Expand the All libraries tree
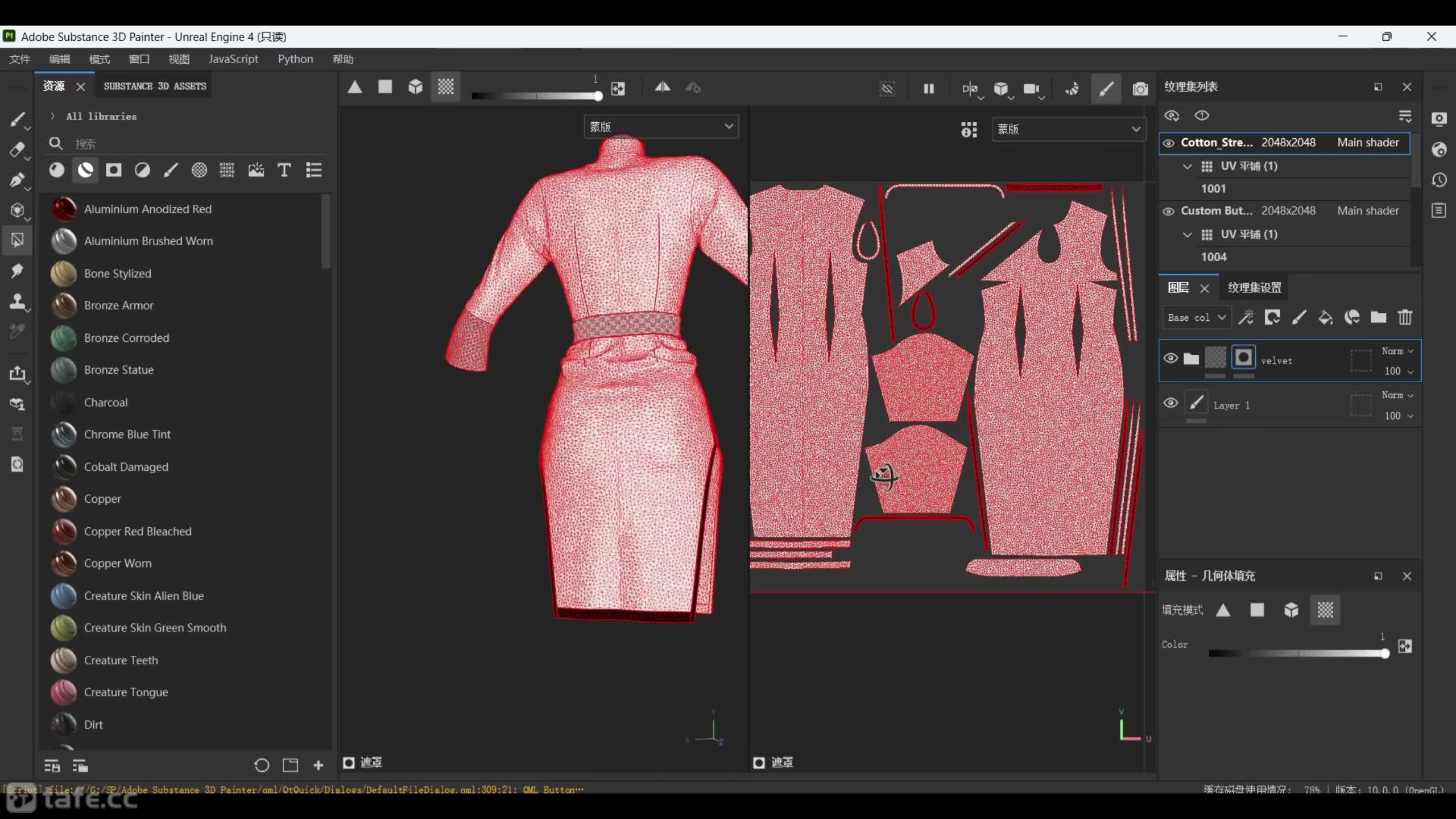 53,116
